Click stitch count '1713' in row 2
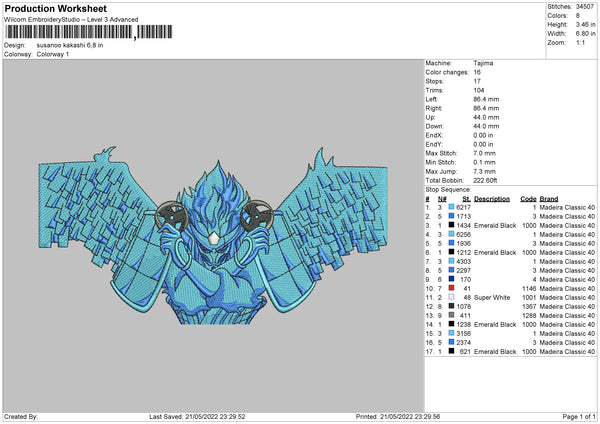Image resolution: width=600 pixels, height=424 pixels. [x=463, y=217]
